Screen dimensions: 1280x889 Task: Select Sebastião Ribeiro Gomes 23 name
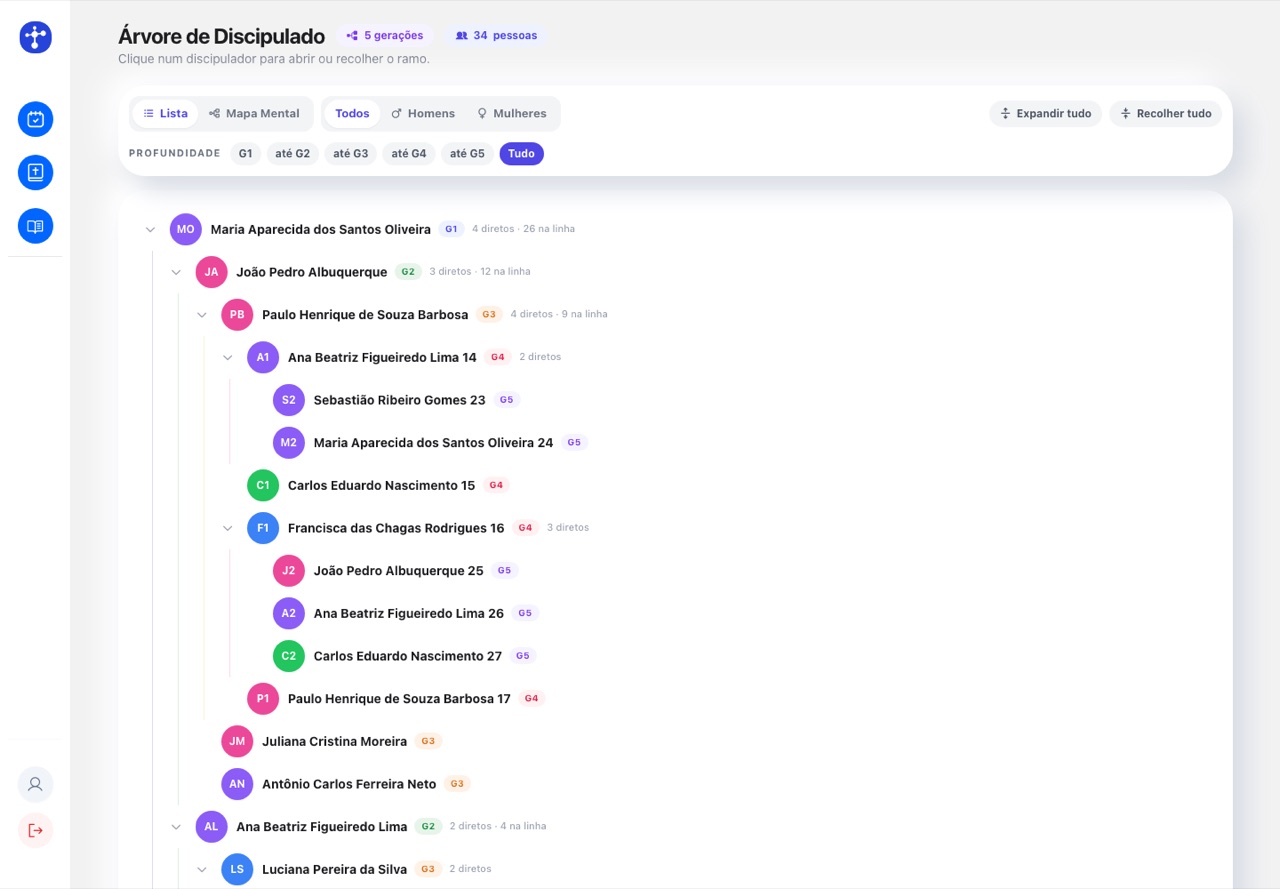400,400
